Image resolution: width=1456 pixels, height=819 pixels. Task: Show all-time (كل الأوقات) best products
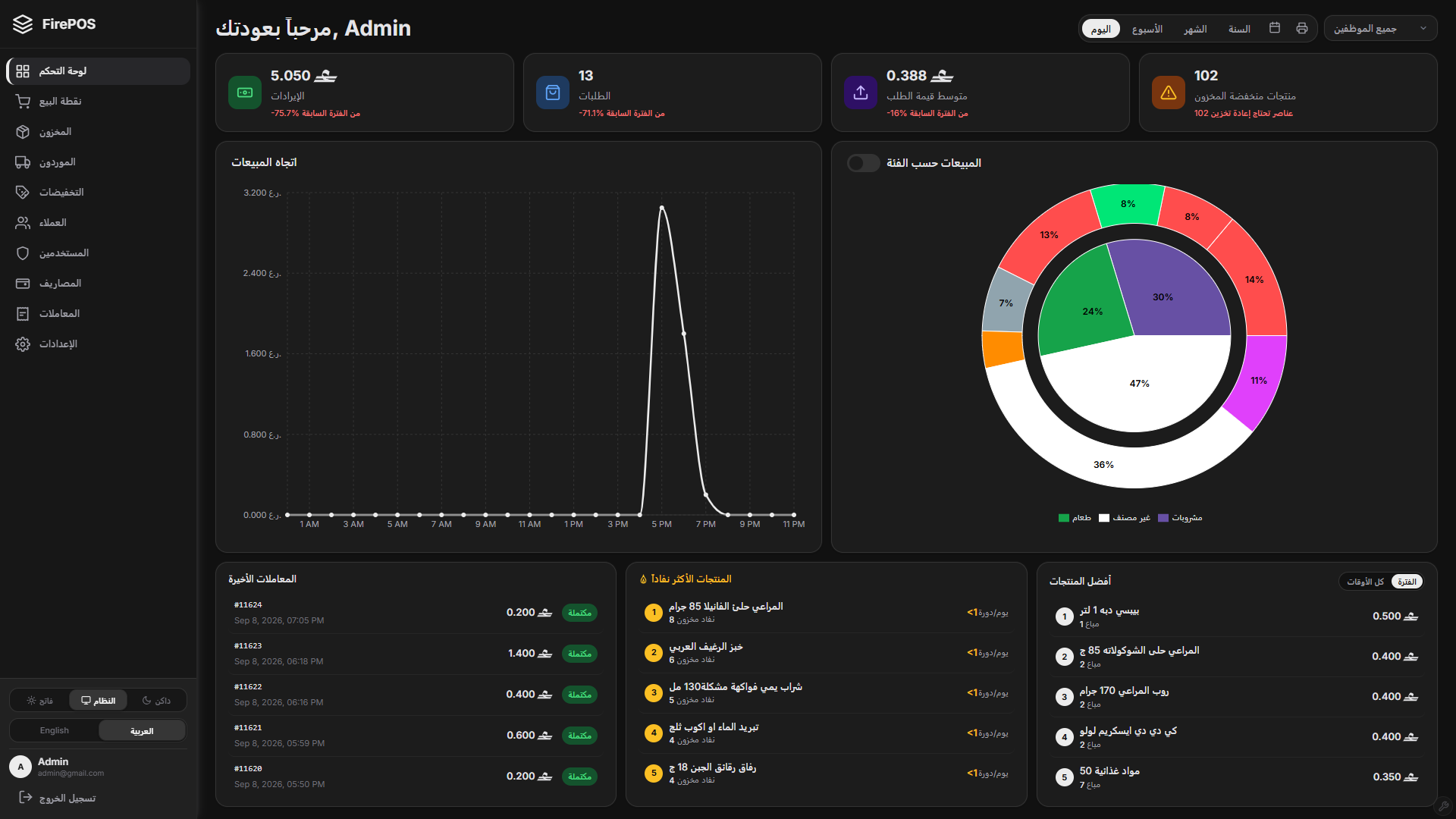tap(1366, 582)
